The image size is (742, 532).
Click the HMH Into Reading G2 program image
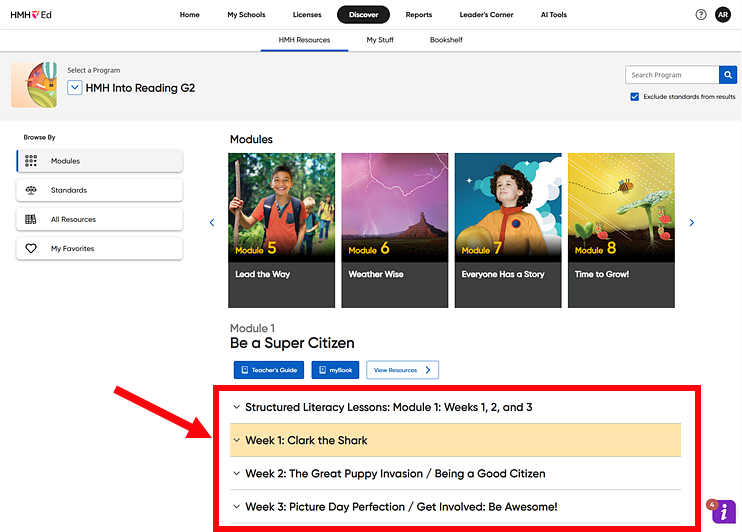click(34, 85)
